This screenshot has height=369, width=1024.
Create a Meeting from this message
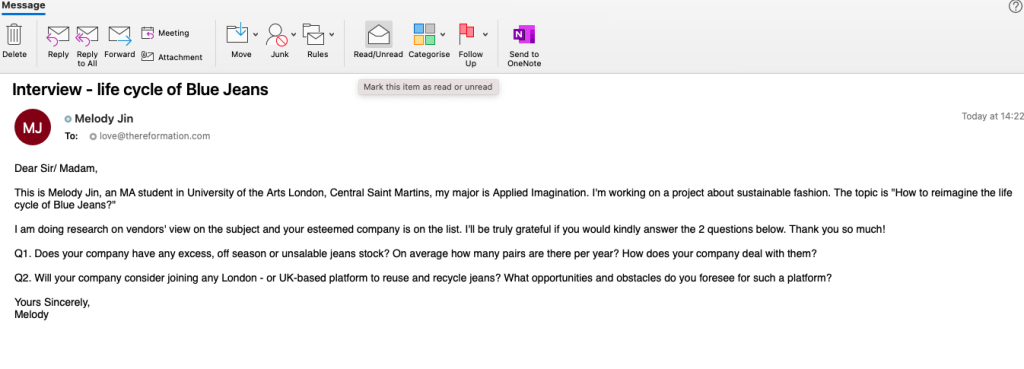165,33
